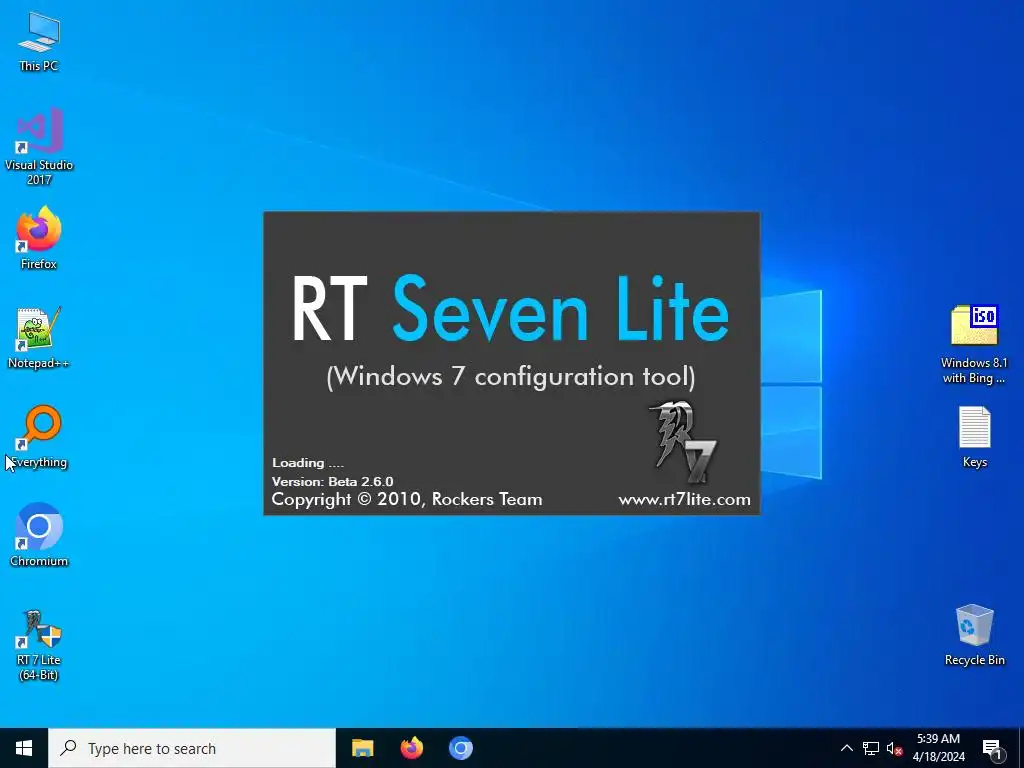1024x768 pixels.
Task: Click the muted volume tray icon
Action: pos(894,749)
